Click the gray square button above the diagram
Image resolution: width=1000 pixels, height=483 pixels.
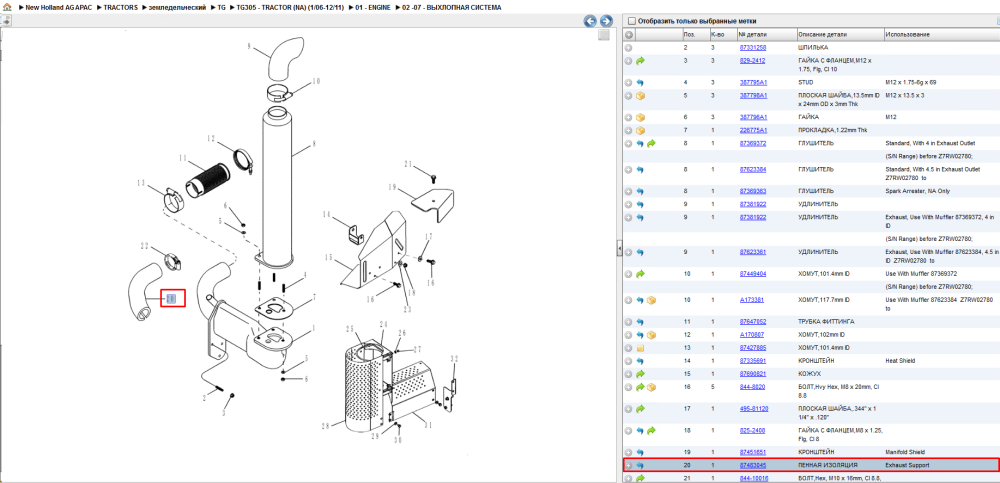coord(603,36)
